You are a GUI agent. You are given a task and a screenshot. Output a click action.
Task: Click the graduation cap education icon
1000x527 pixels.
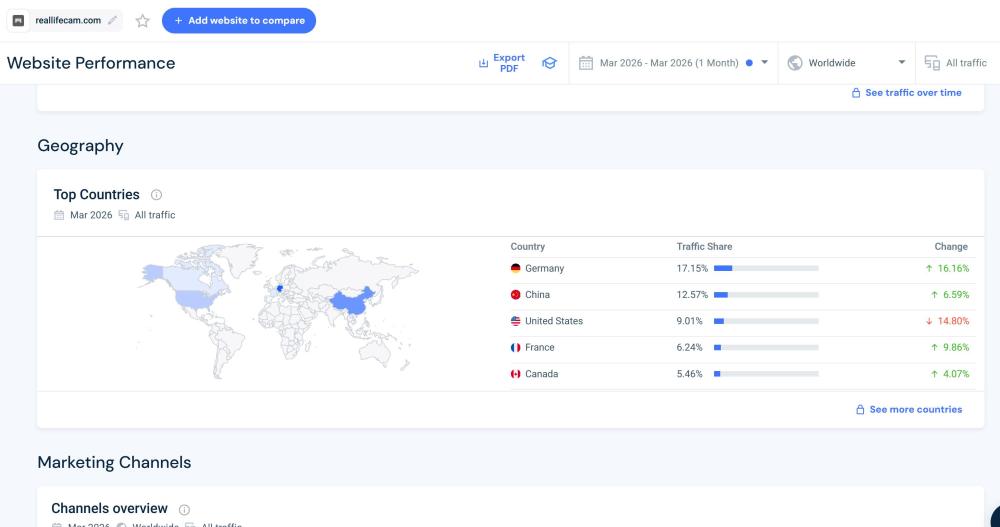click(549, 63)
